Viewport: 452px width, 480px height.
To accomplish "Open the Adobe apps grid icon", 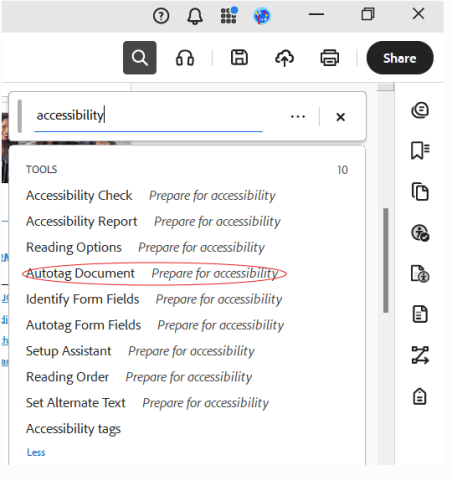I will [229, 15].
